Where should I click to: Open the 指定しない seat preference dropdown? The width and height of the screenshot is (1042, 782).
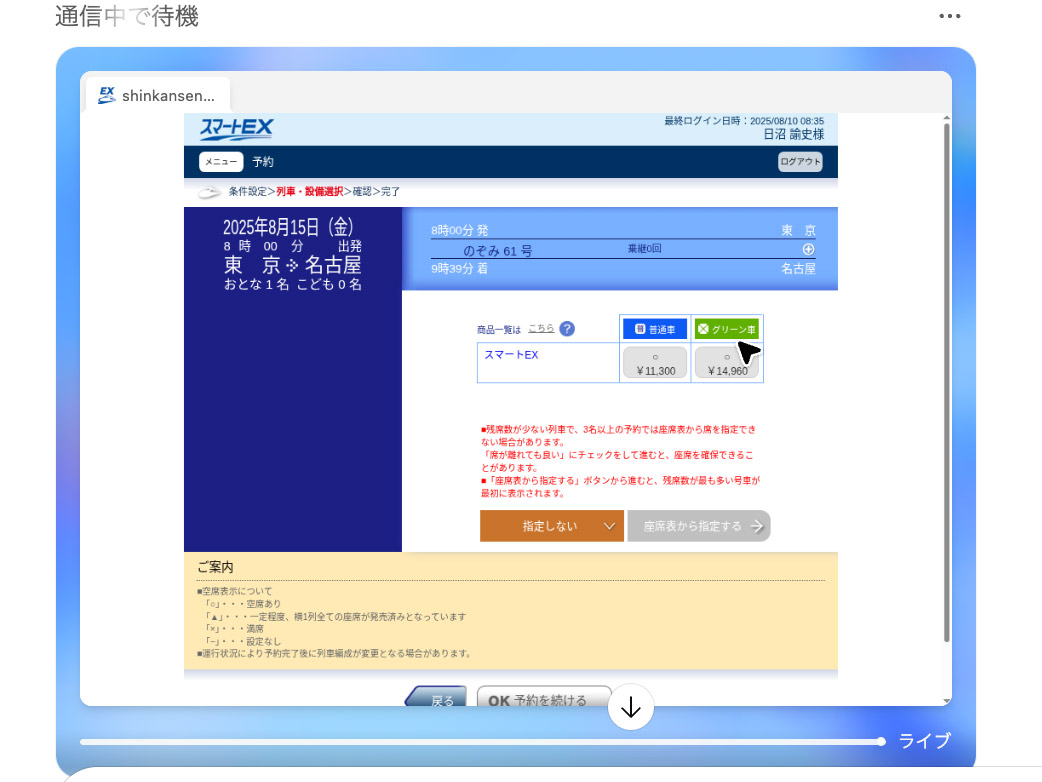[552, 526]
